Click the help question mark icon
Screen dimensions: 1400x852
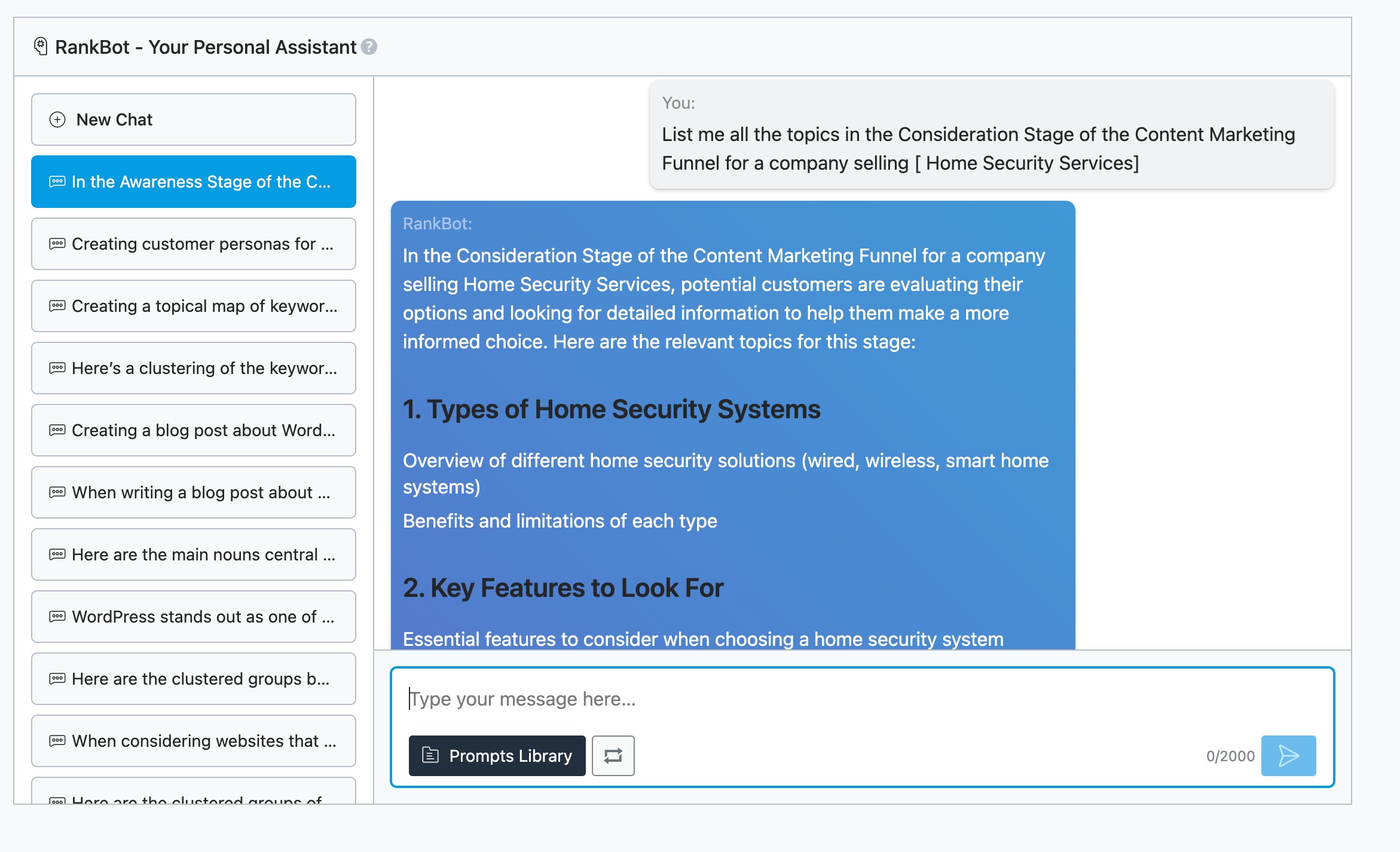(369, 47)
